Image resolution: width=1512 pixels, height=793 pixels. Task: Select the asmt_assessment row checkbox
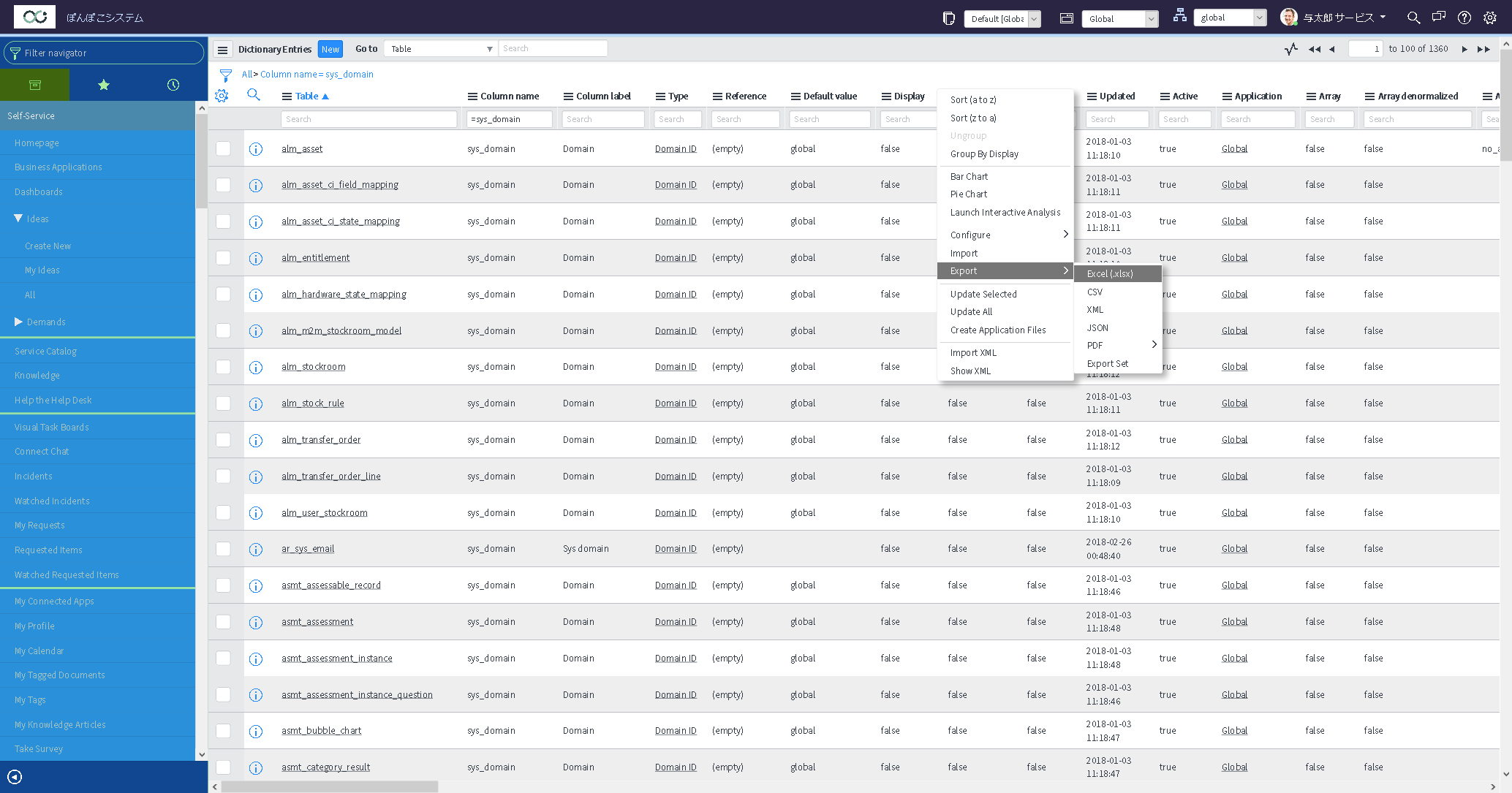coord(224,622)
